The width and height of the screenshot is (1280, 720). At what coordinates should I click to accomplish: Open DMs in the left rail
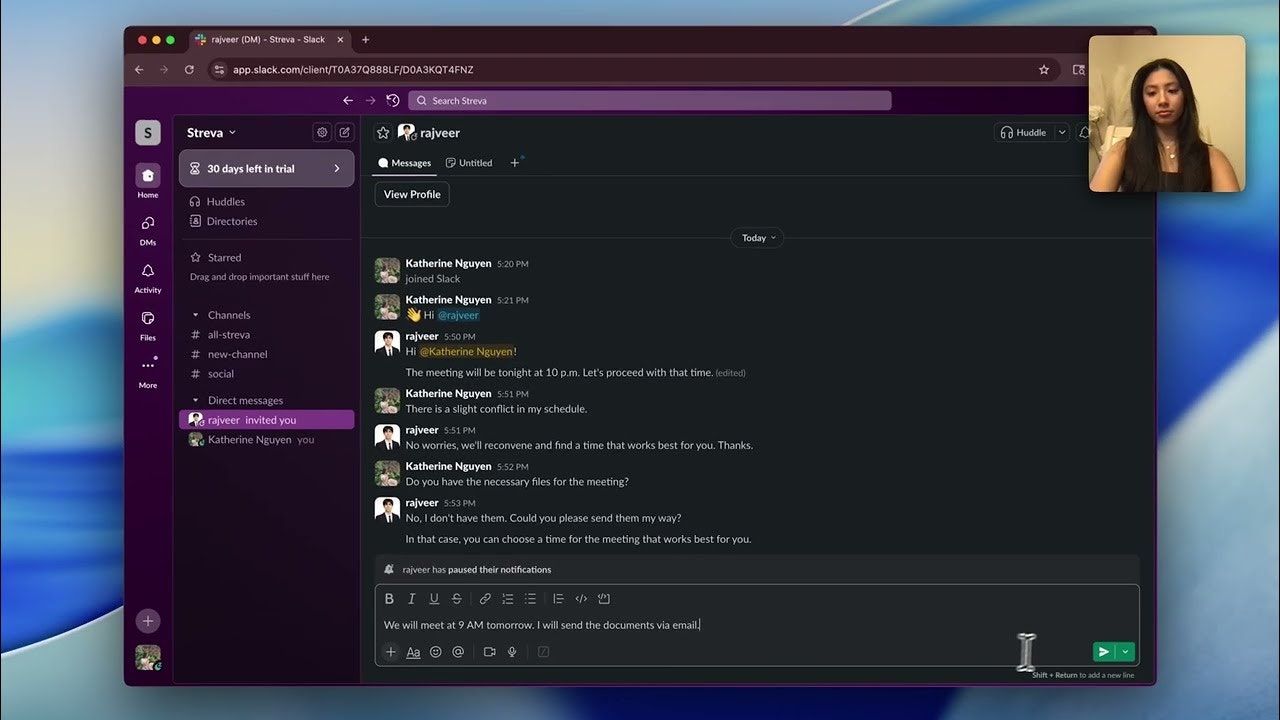pos(148,229)
